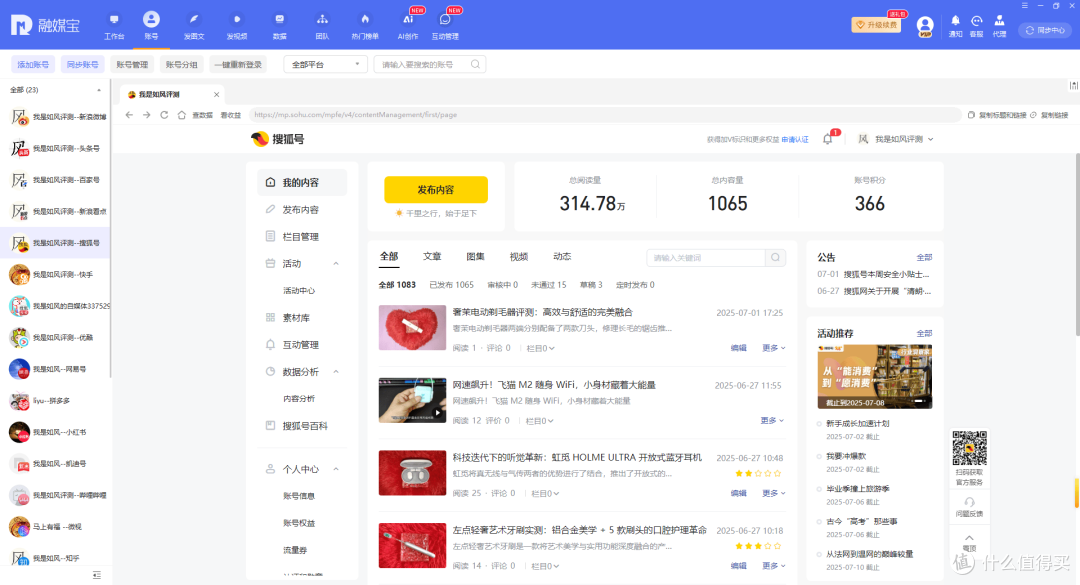Click the 搜狐号 logo
This screenshot has width=1080, height=585.
(x=278, y=139)
